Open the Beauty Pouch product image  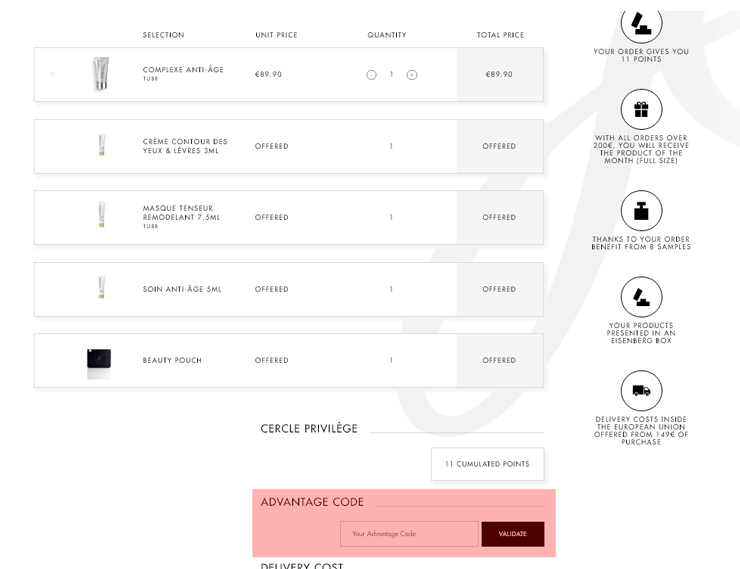click(x=99, y=363)
